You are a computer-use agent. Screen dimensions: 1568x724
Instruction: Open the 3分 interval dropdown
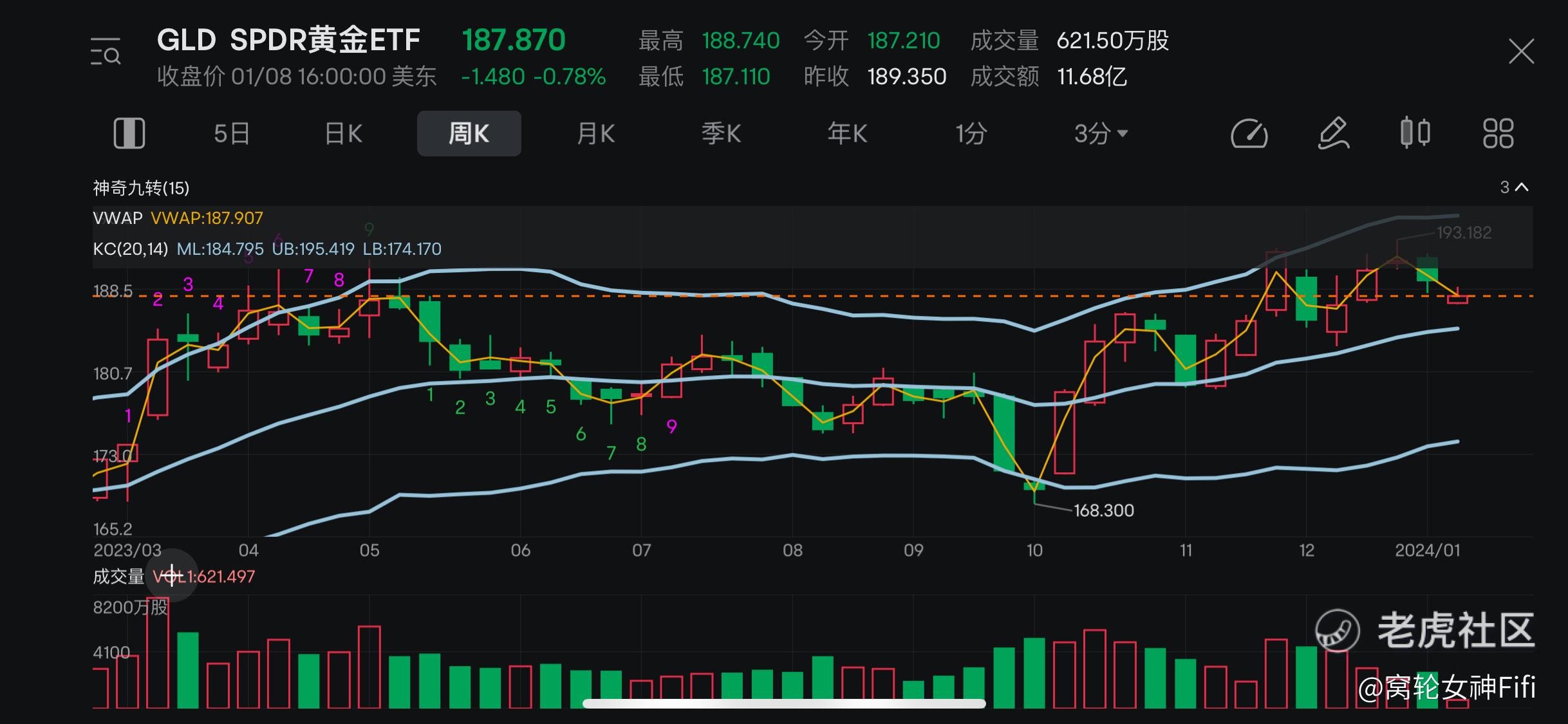(x=1101, y=134)
